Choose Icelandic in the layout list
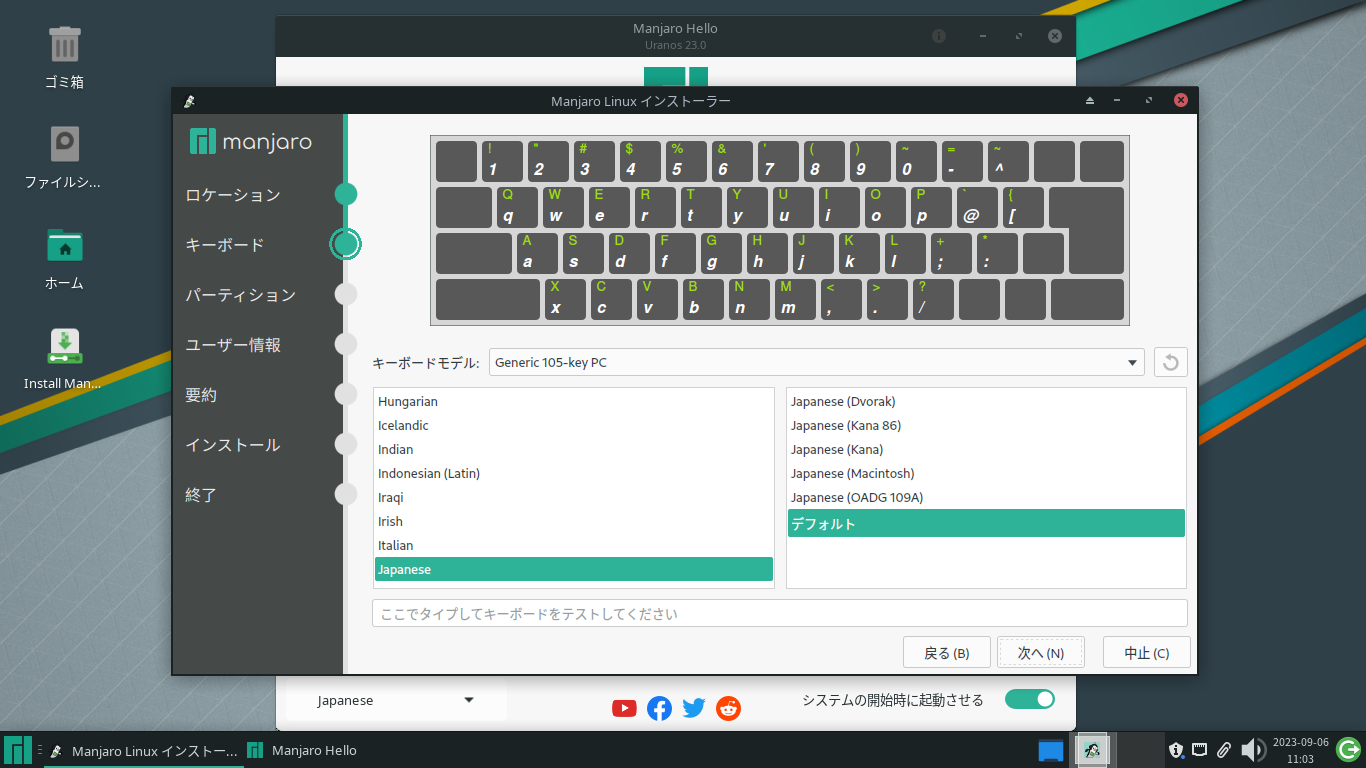The height and width of the screenshot is (768, 1366). tap(574, 425)
